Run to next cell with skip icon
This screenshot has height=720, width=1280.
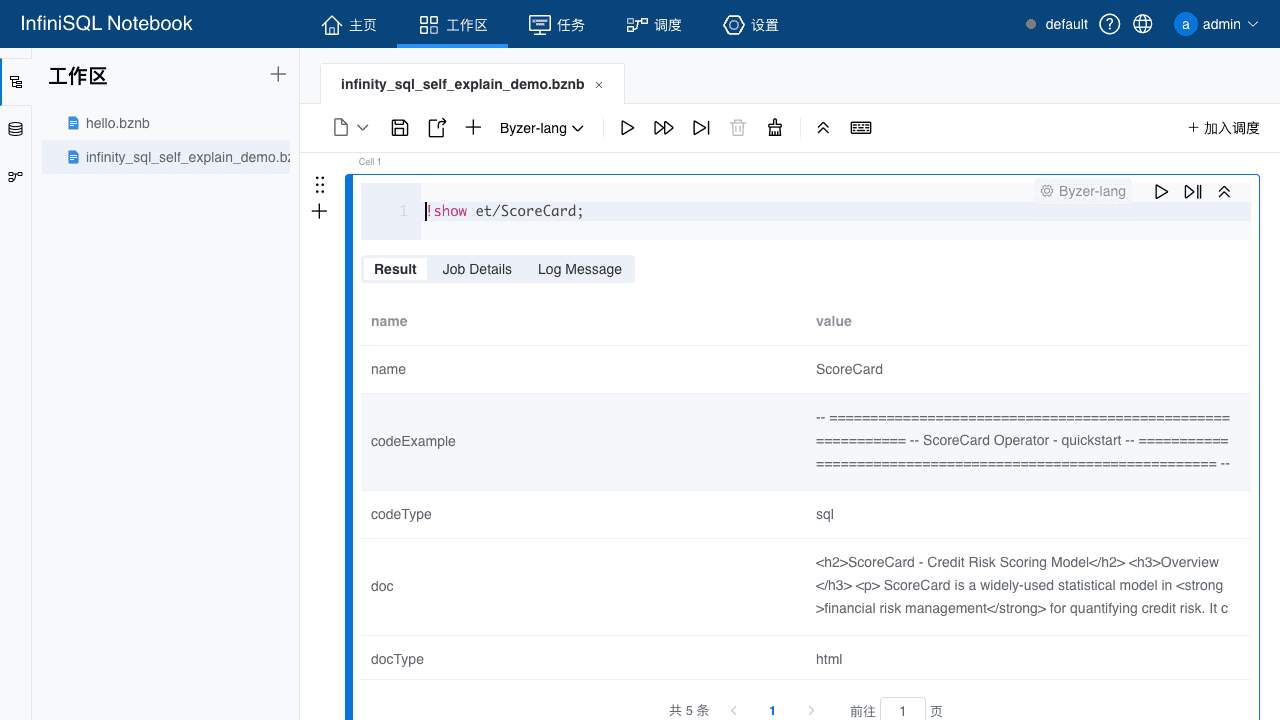701,128
